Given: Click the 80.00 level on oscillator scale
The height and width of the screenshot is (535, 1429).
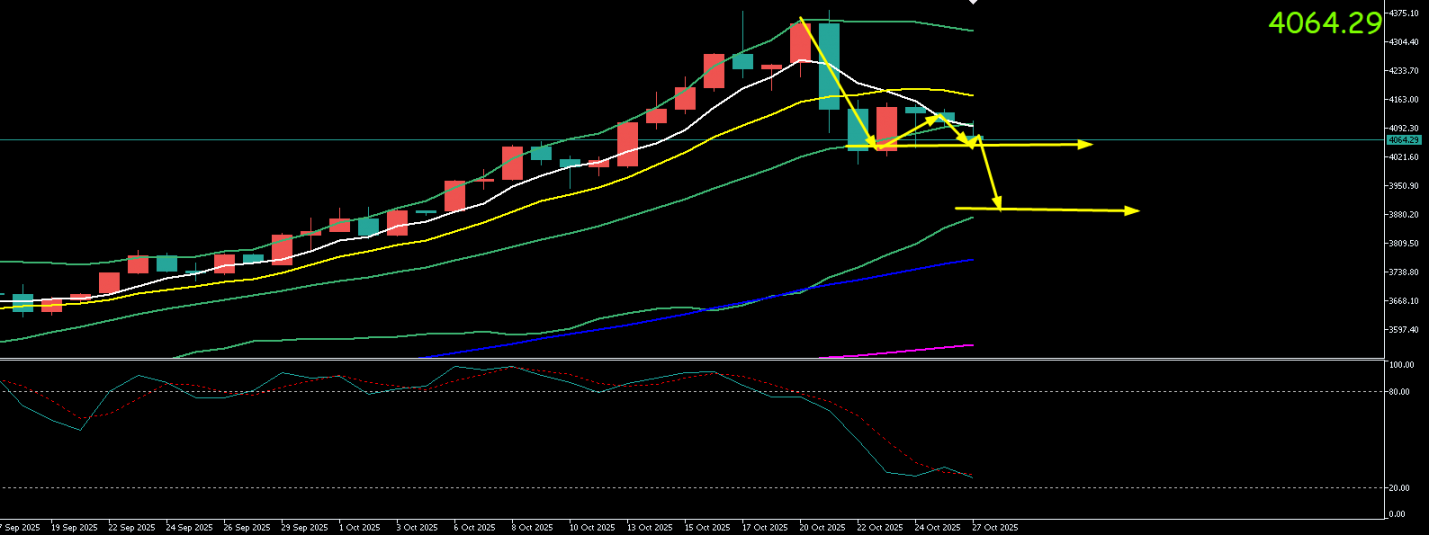Looking at the screenshot, I should click(x=1399, y=392).
